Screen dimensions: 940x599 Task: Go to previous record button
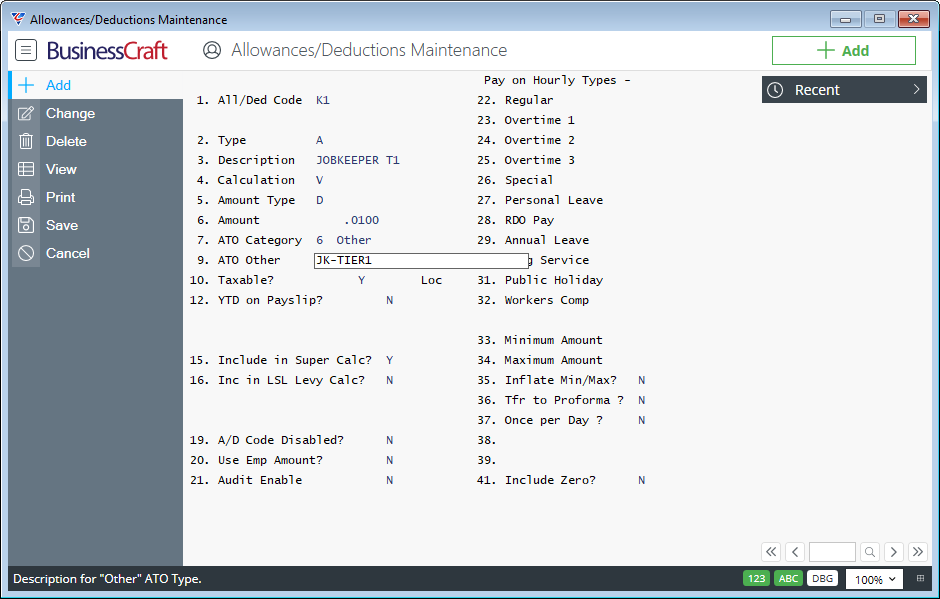(x=795, y=552)
